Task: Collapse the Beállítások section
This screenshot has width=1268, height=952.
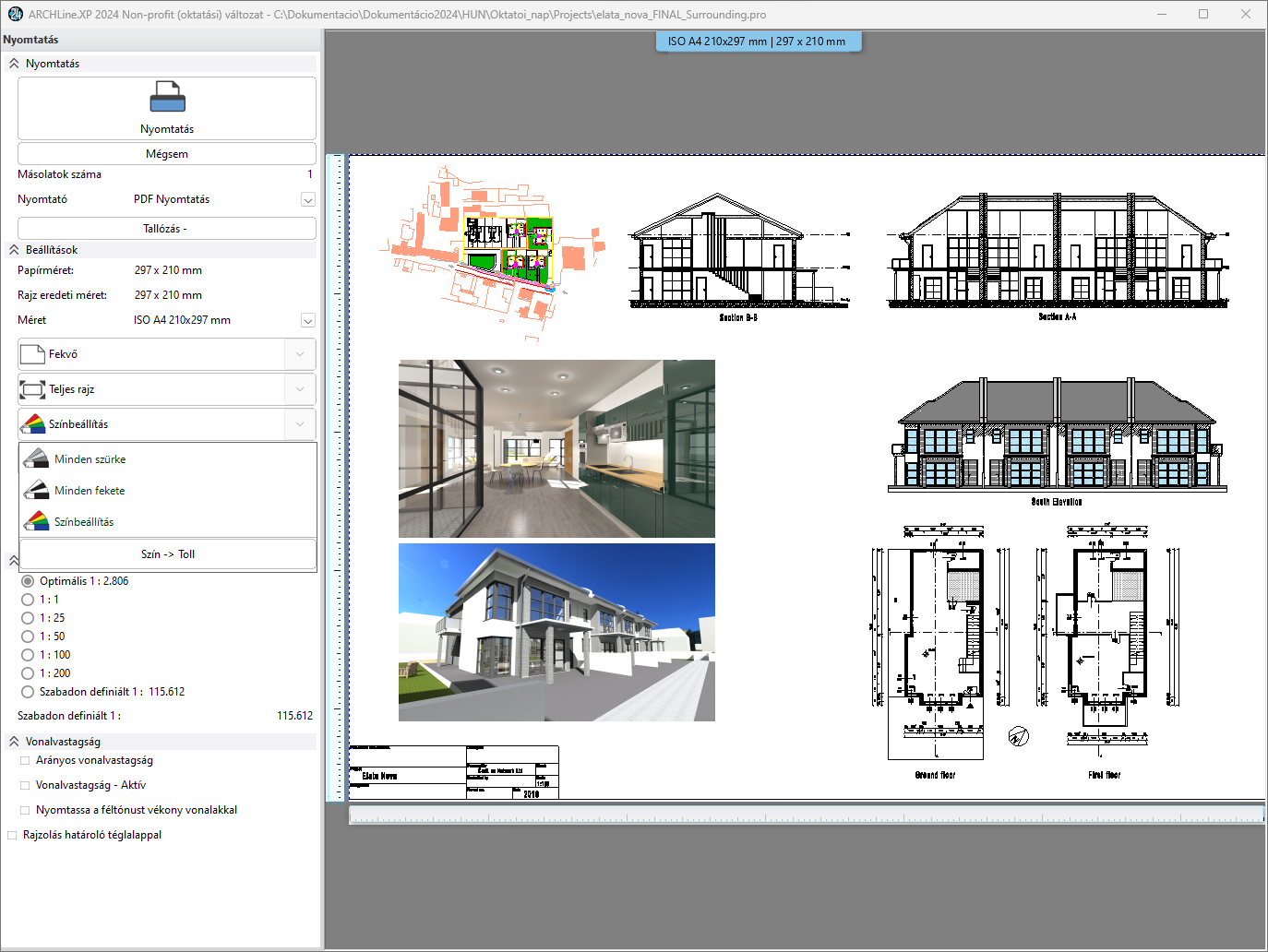Action: pyautogui.click(x=14, y=250)
